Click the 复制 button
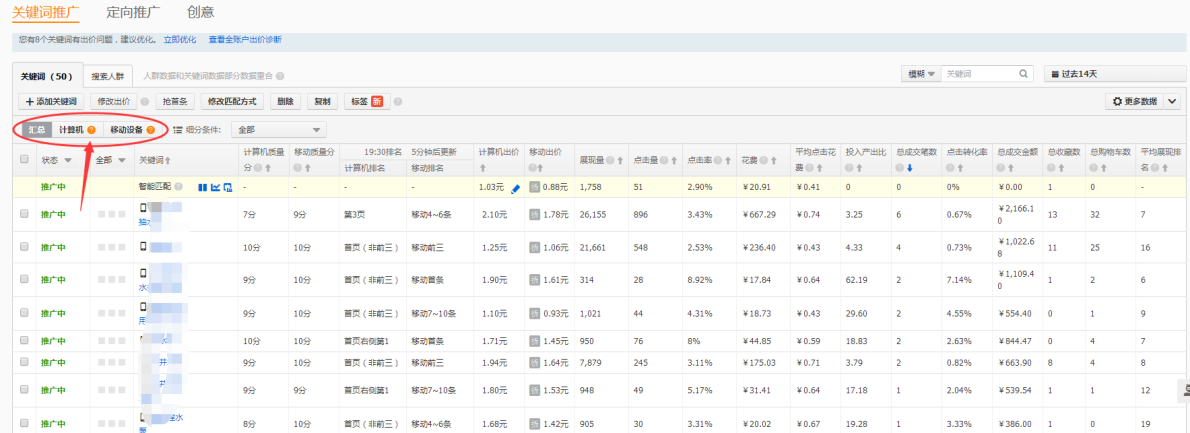 click(323, 102)
